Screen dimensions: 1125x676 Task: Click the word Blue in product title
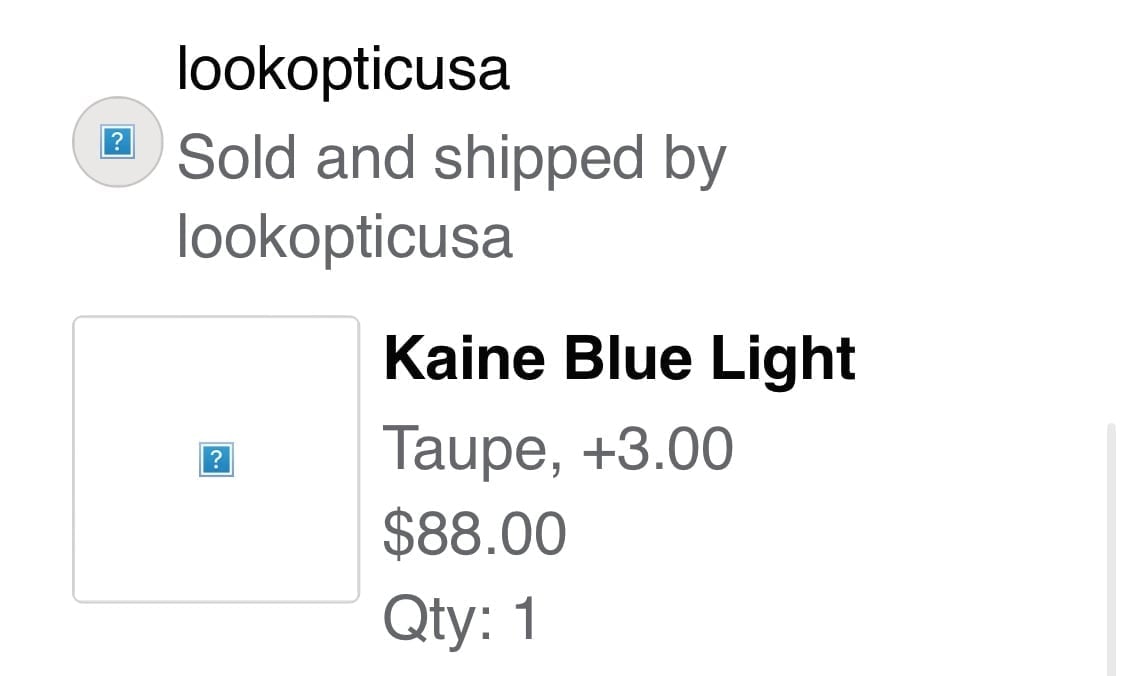click(x=628, y=358)
